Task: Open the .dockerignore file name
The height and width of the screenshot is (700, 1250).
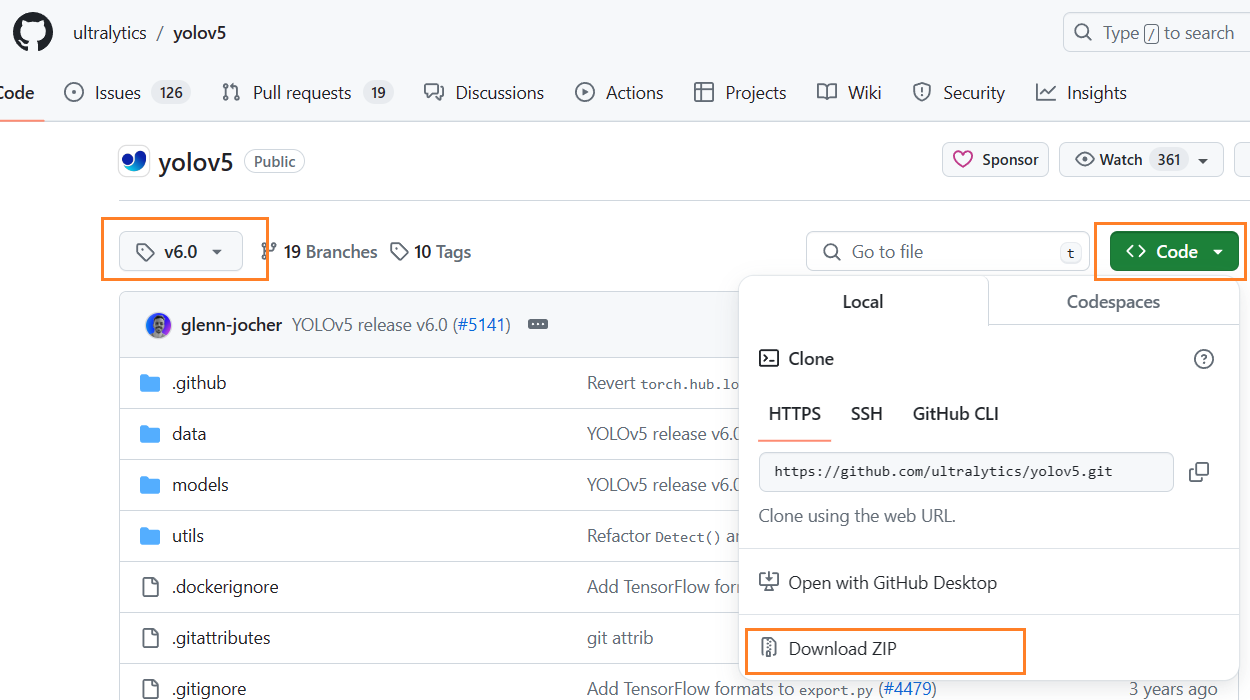Action: (x=225, y=587)
